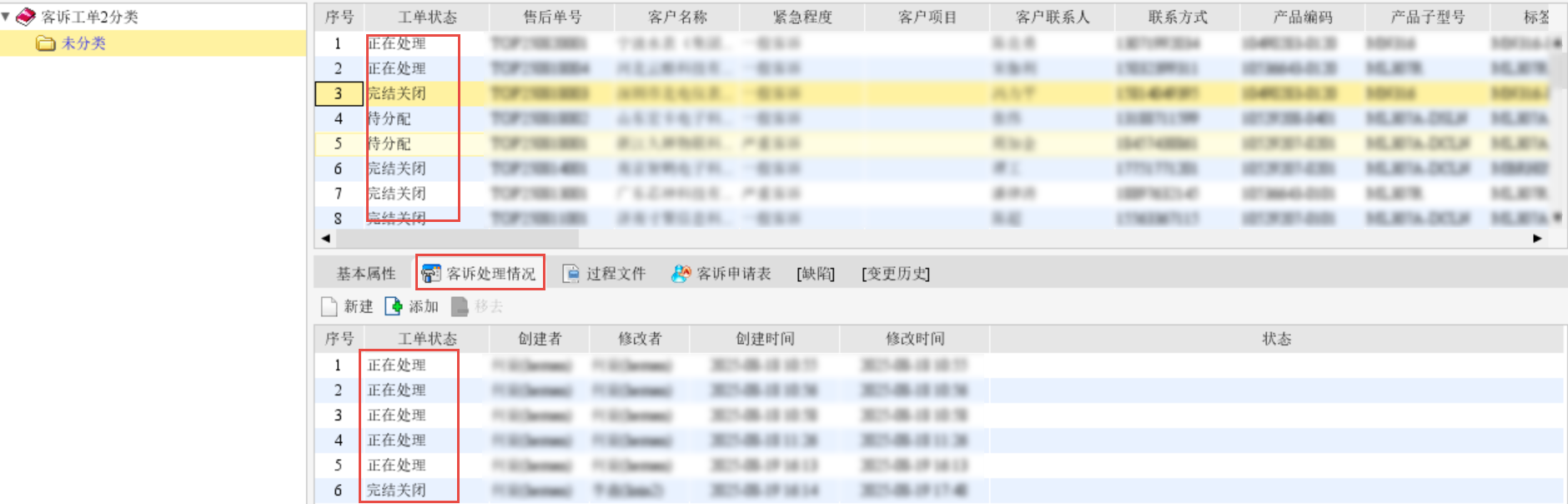Click the greyed 移去 toolbar button
Image resolution: width=1568 pixels, height=504 pixels.
(478, 307)
